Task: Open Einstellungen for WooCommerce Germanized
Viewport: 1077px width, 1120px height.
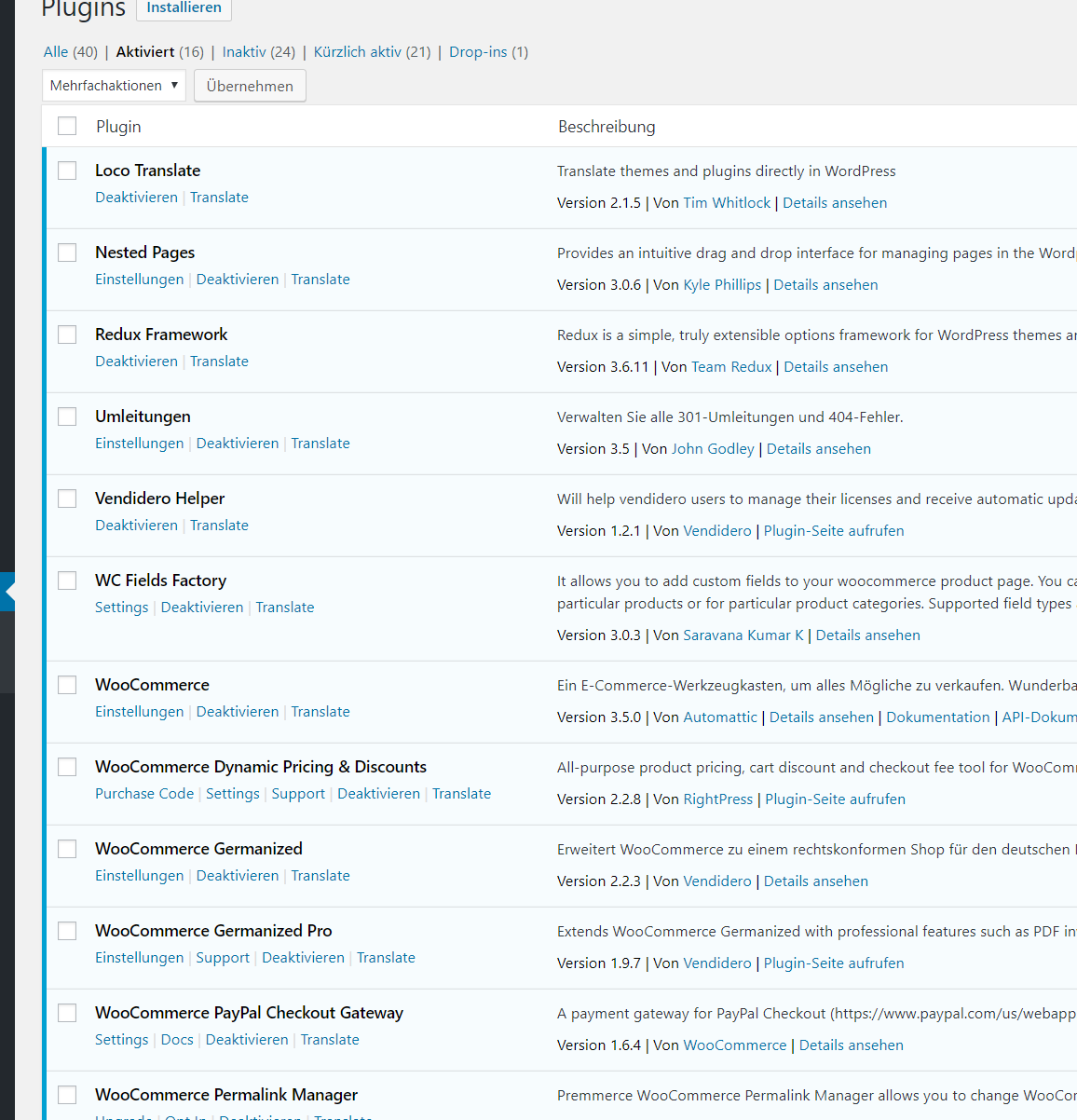Action: pyautogui.click(x=140, y=876)
